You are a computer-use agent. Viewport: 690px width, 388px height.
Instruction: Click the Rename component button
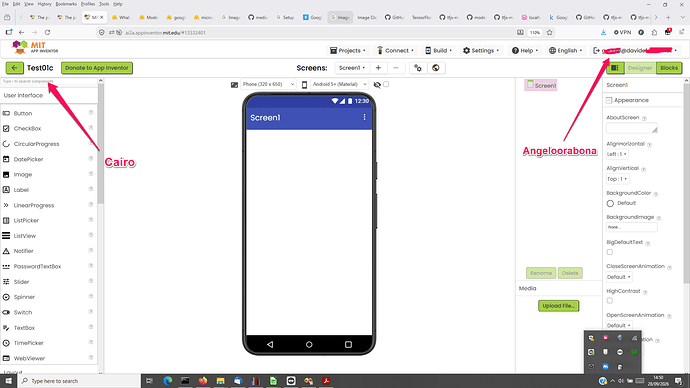tap(541, 273)
